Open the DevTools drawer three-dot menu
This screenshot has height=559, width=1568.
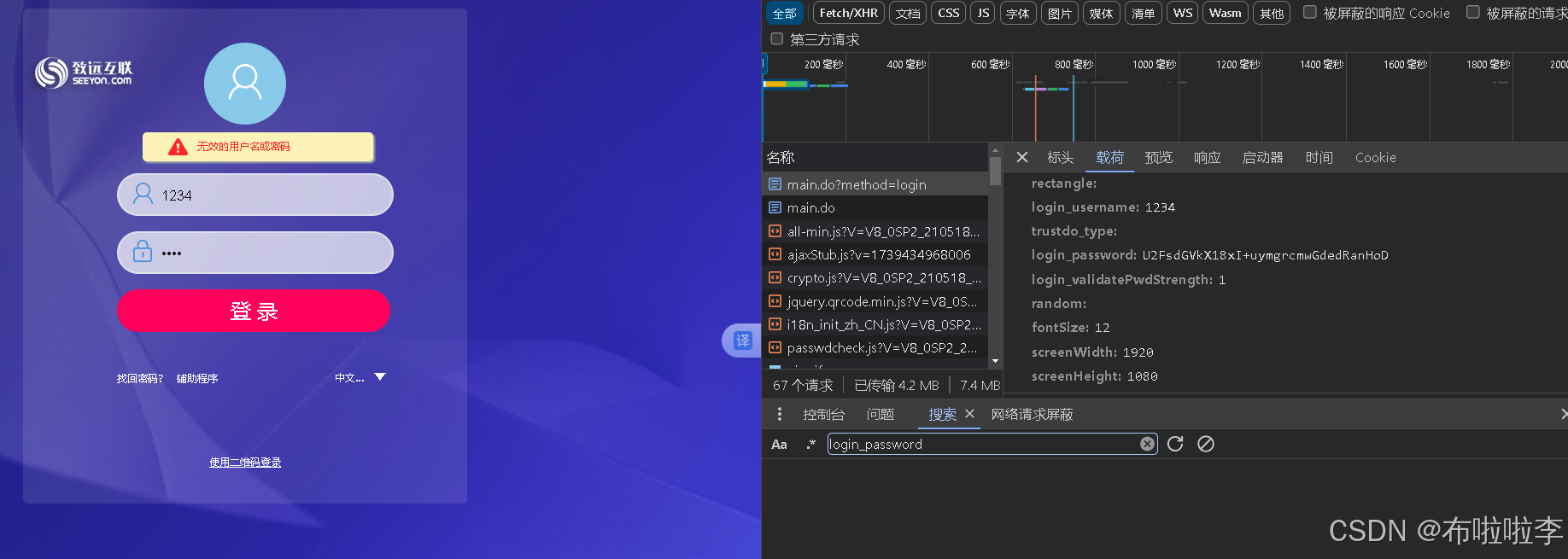pos(780,414)
